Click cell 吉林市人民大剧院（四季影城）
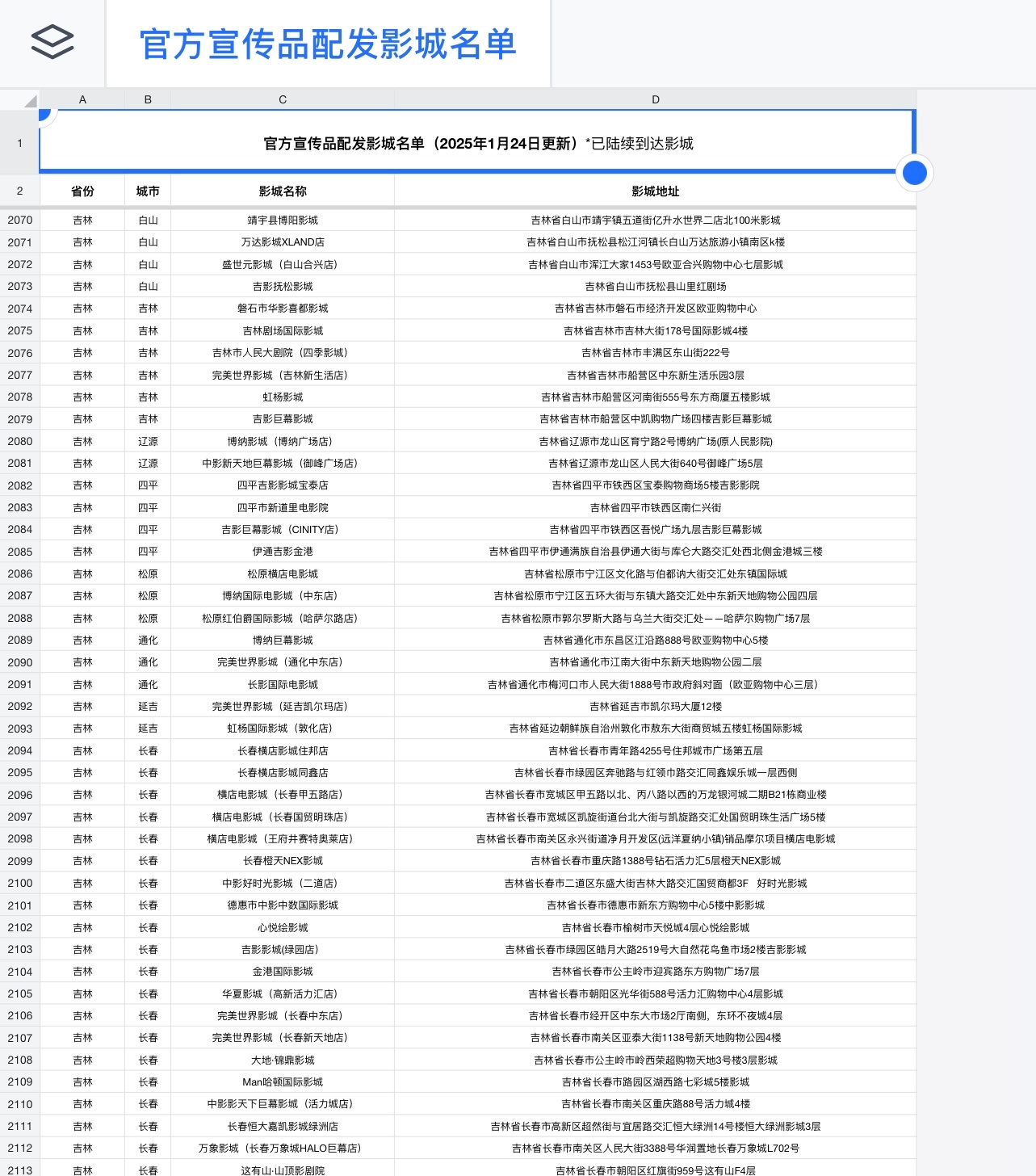The image size is (1036, 1176). [283, 352]
